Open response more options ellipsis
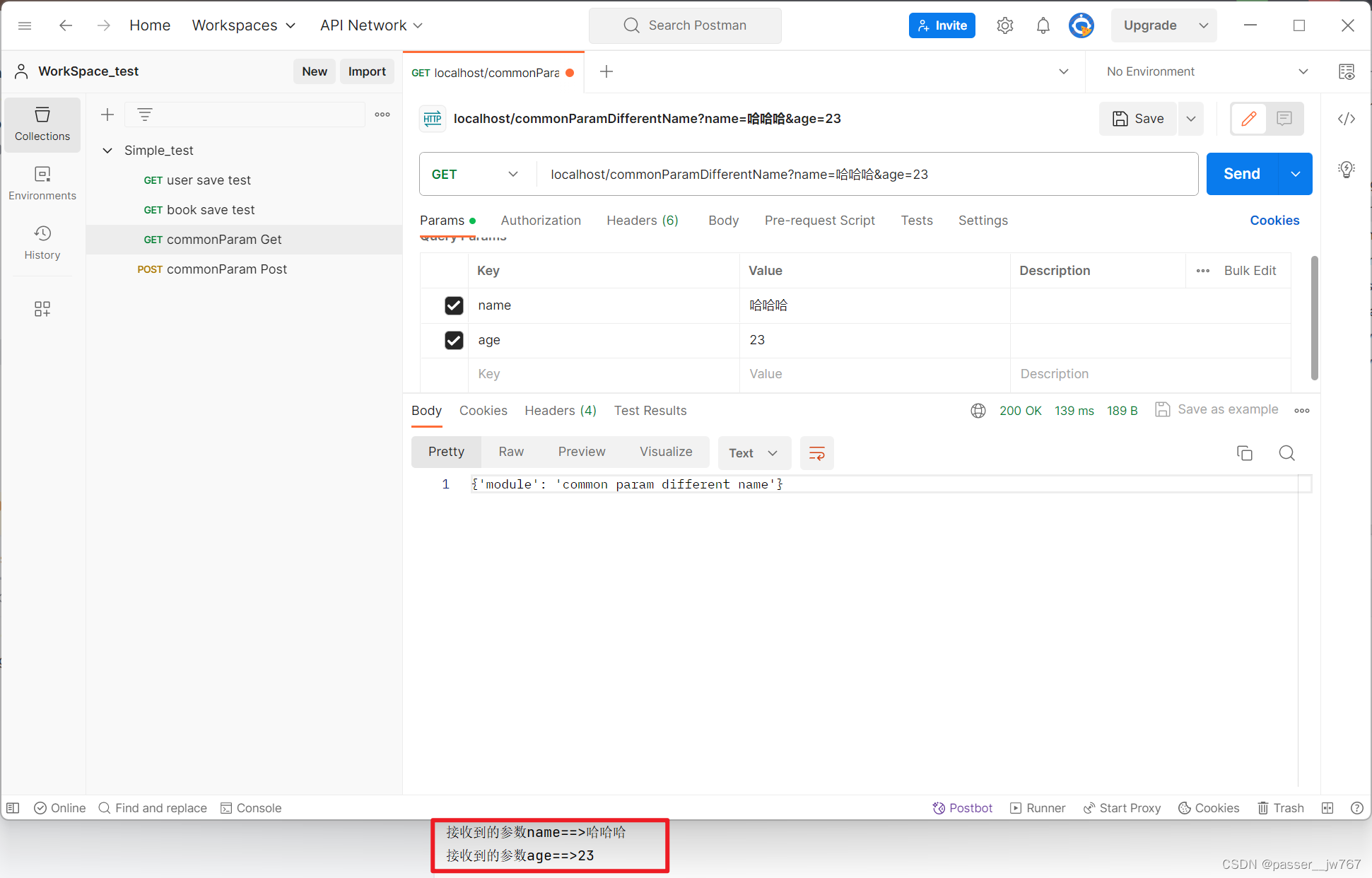The image size is (1372, 878). click(x=1302, y=411)
